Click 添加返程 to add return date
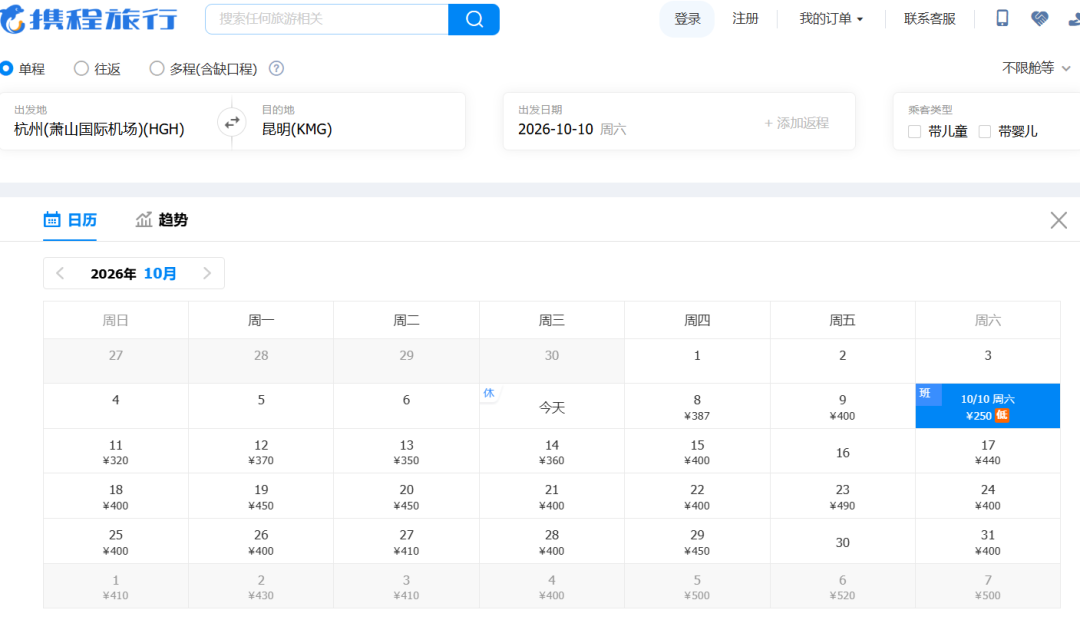The image size is (1080, 633). point(796,123)
